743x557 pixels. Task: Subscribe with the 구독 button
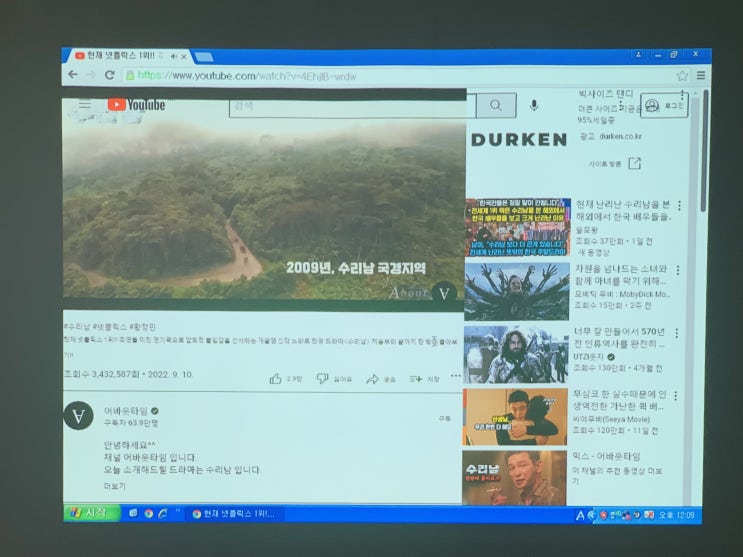coord(444,419)
